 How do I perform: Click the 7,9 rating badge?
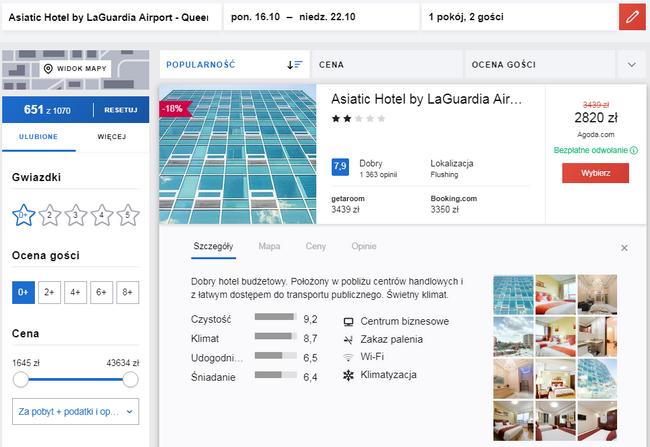coord(340,166)
